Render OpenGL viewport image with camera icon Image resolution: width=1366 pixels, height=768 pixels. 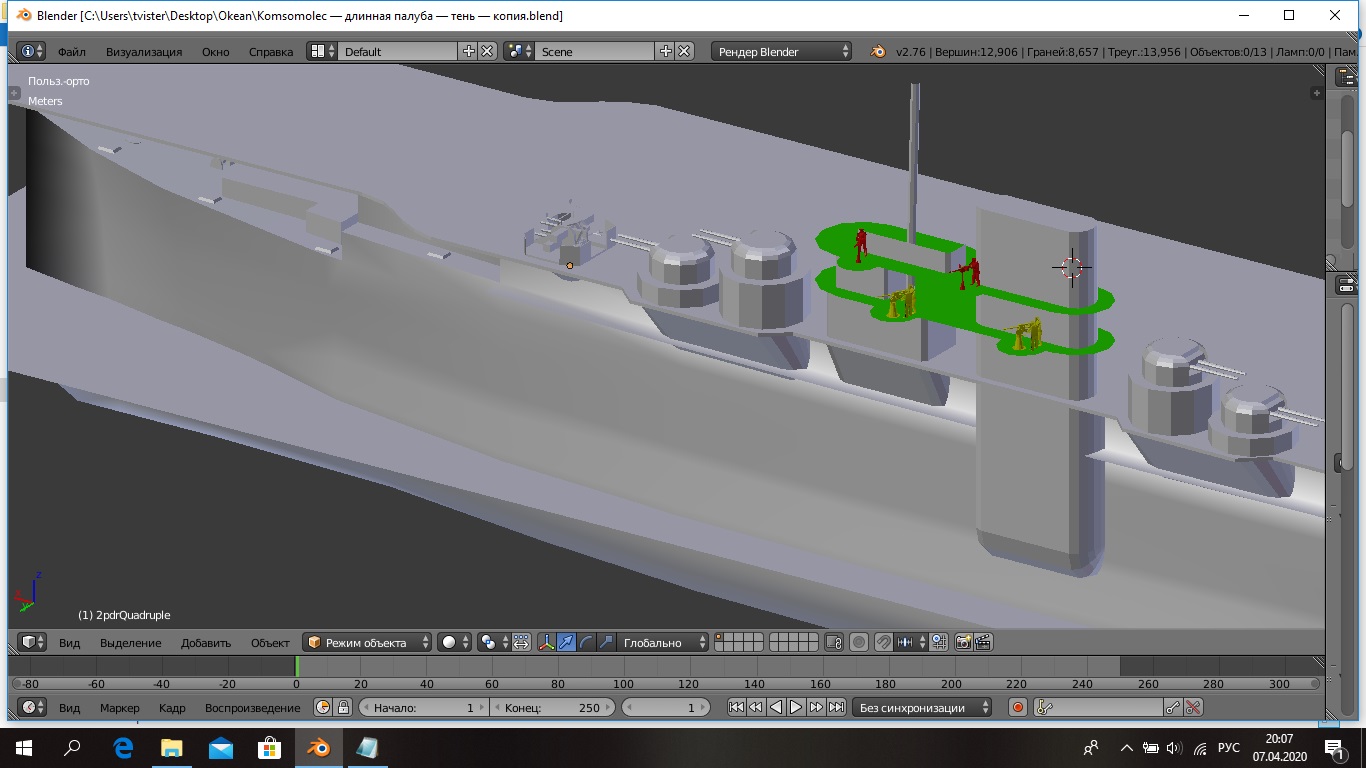coord(964,642)
